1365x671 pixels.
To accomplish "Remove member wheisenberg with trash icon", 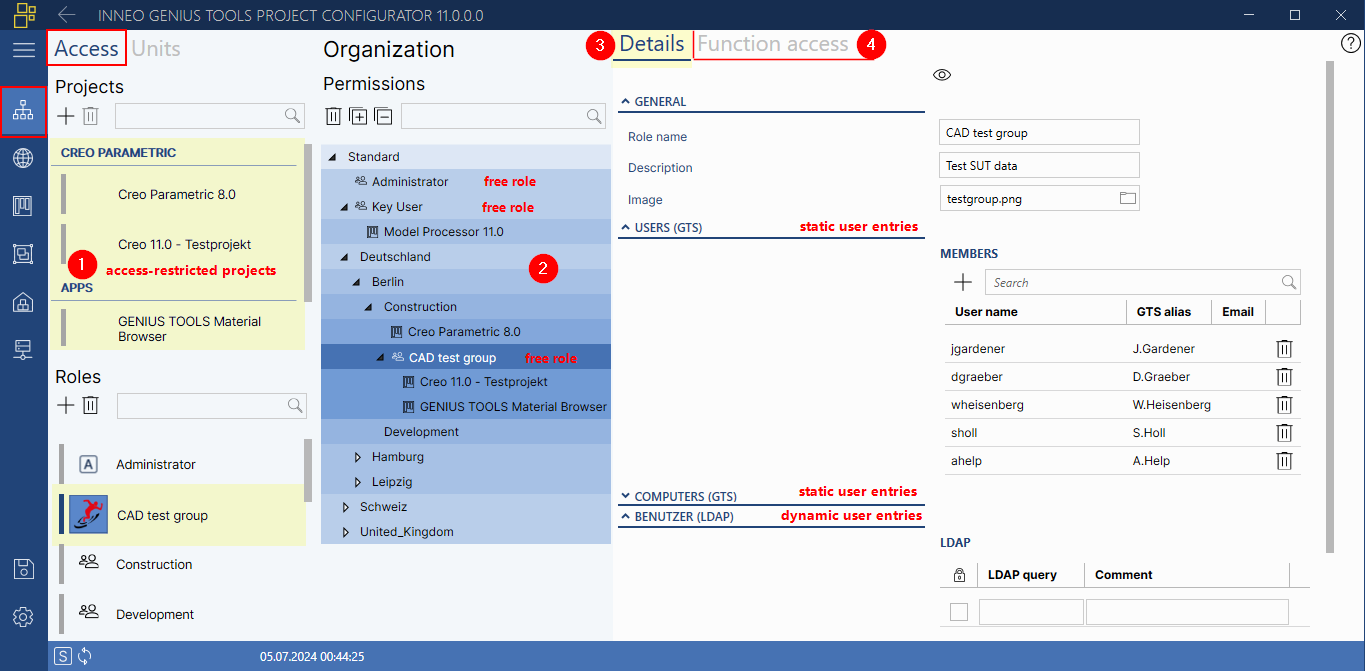I will 1285,405.
